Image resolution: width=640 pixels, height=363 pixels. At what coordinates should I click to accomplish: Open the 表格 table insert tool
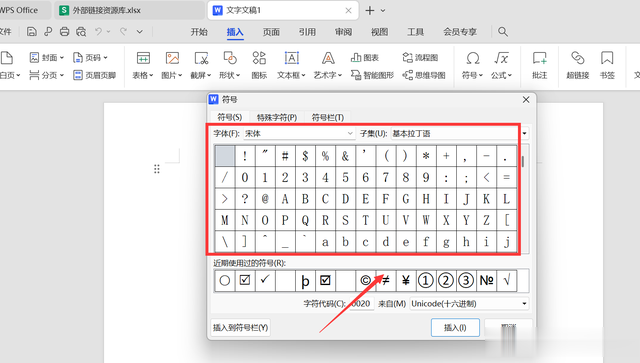pyautogui.click(x=143, y=65)
